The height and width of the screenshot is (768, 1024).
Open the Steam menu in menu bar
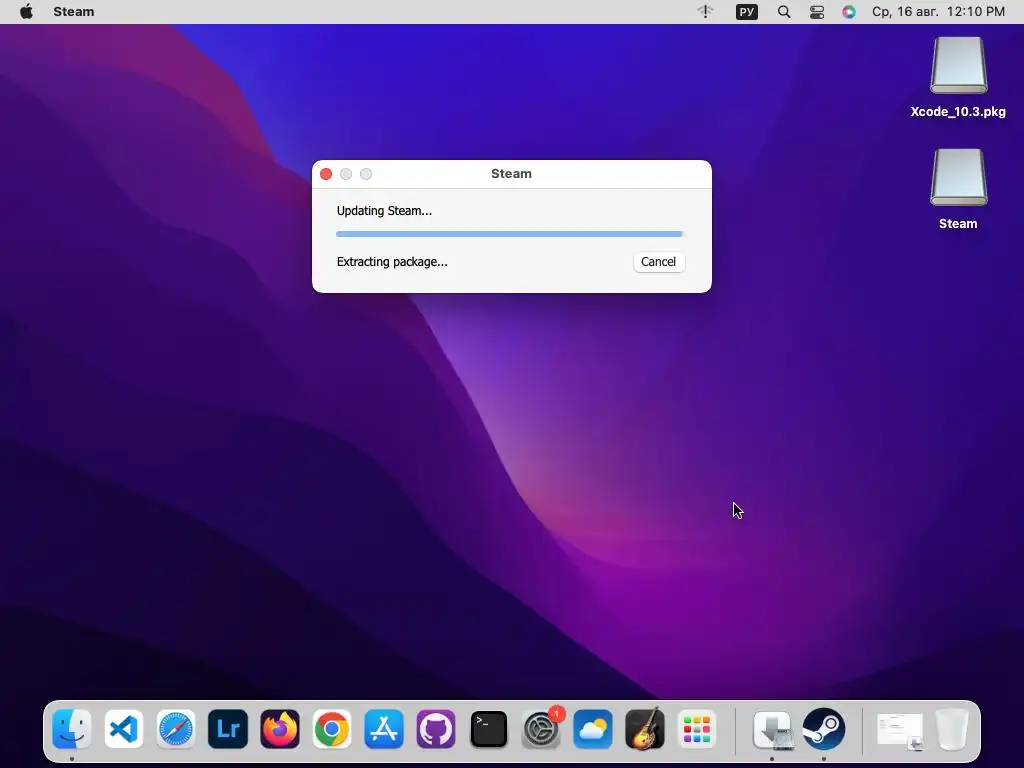tap(74, 12)
